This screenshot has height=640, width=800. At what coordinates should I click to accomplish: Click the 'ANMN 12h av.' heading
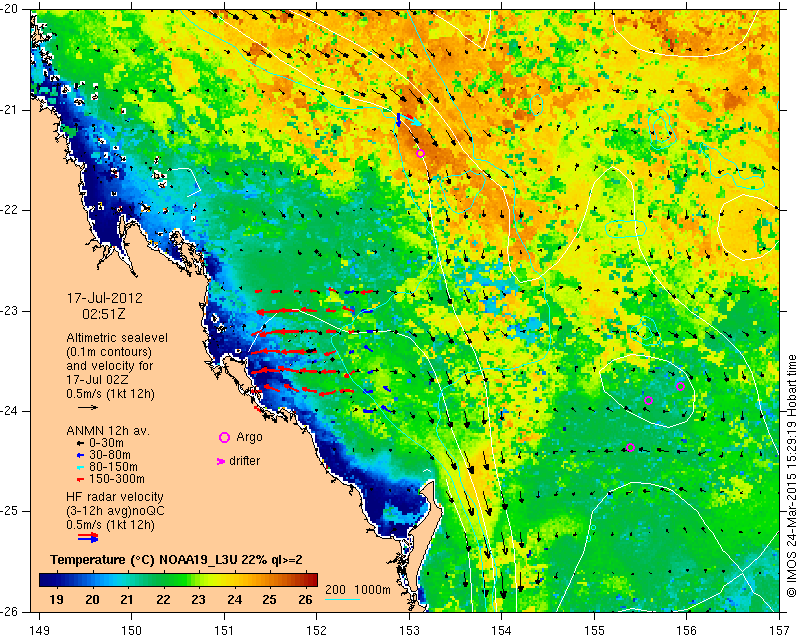pyautogui.click(x=108, y=431)
